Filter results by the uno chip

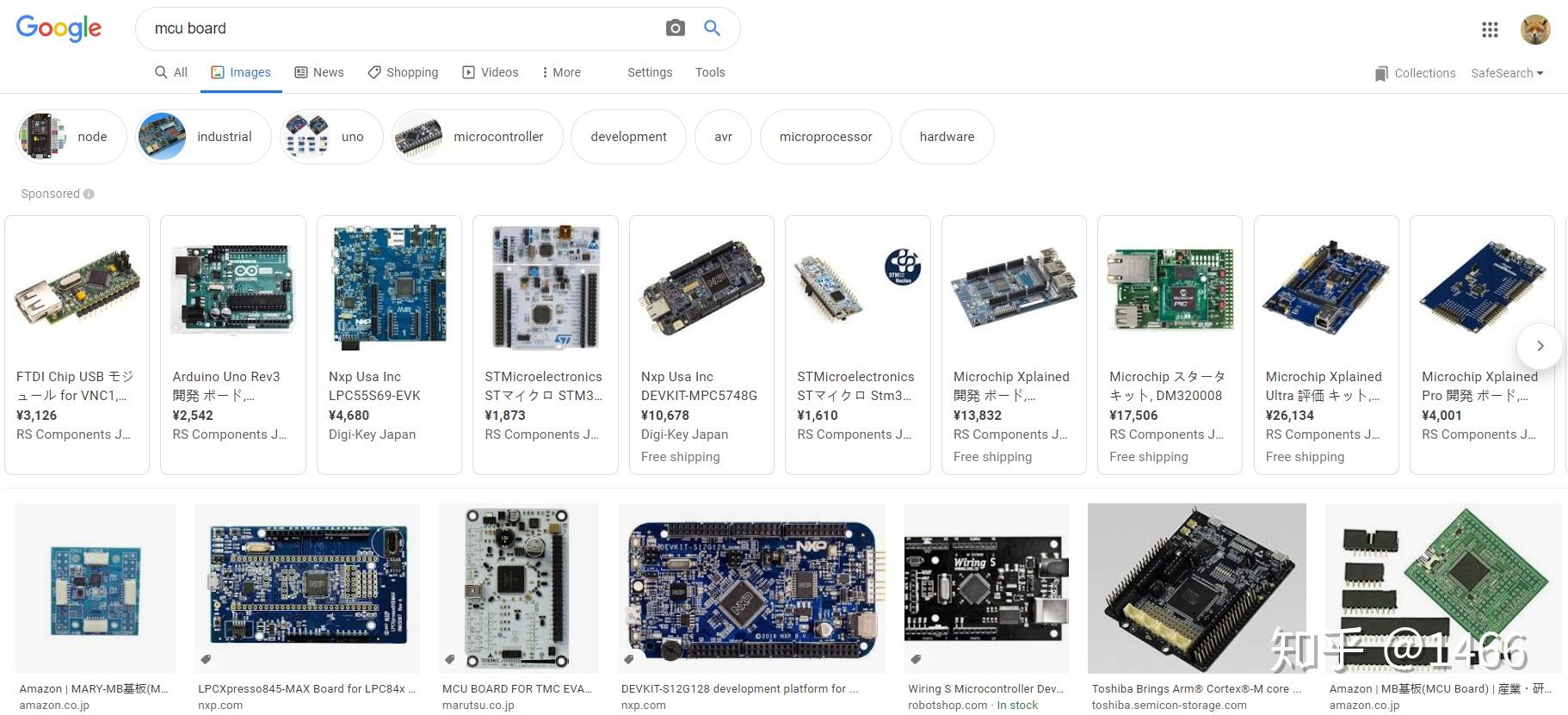point(331,137)
